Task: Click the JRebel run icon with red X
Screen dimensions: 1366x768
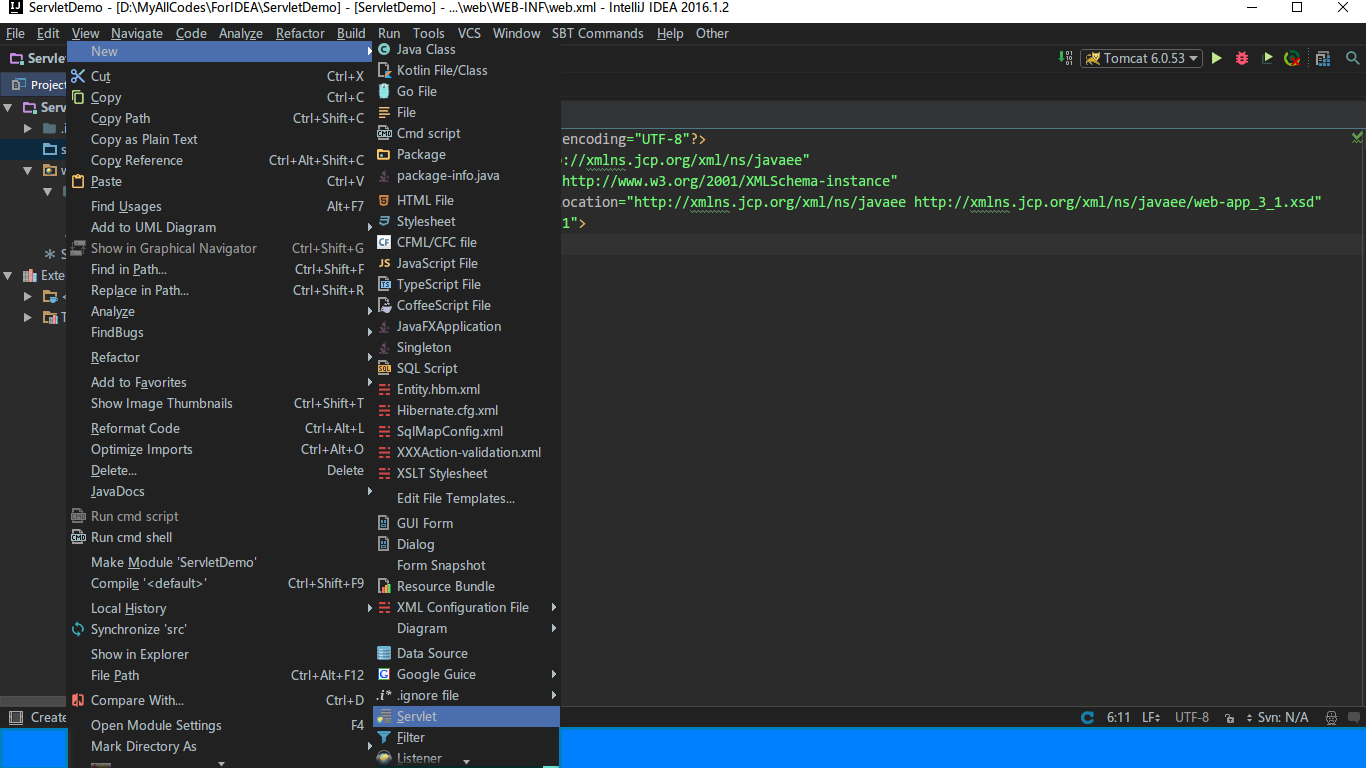Action: tap(1292, 58)
